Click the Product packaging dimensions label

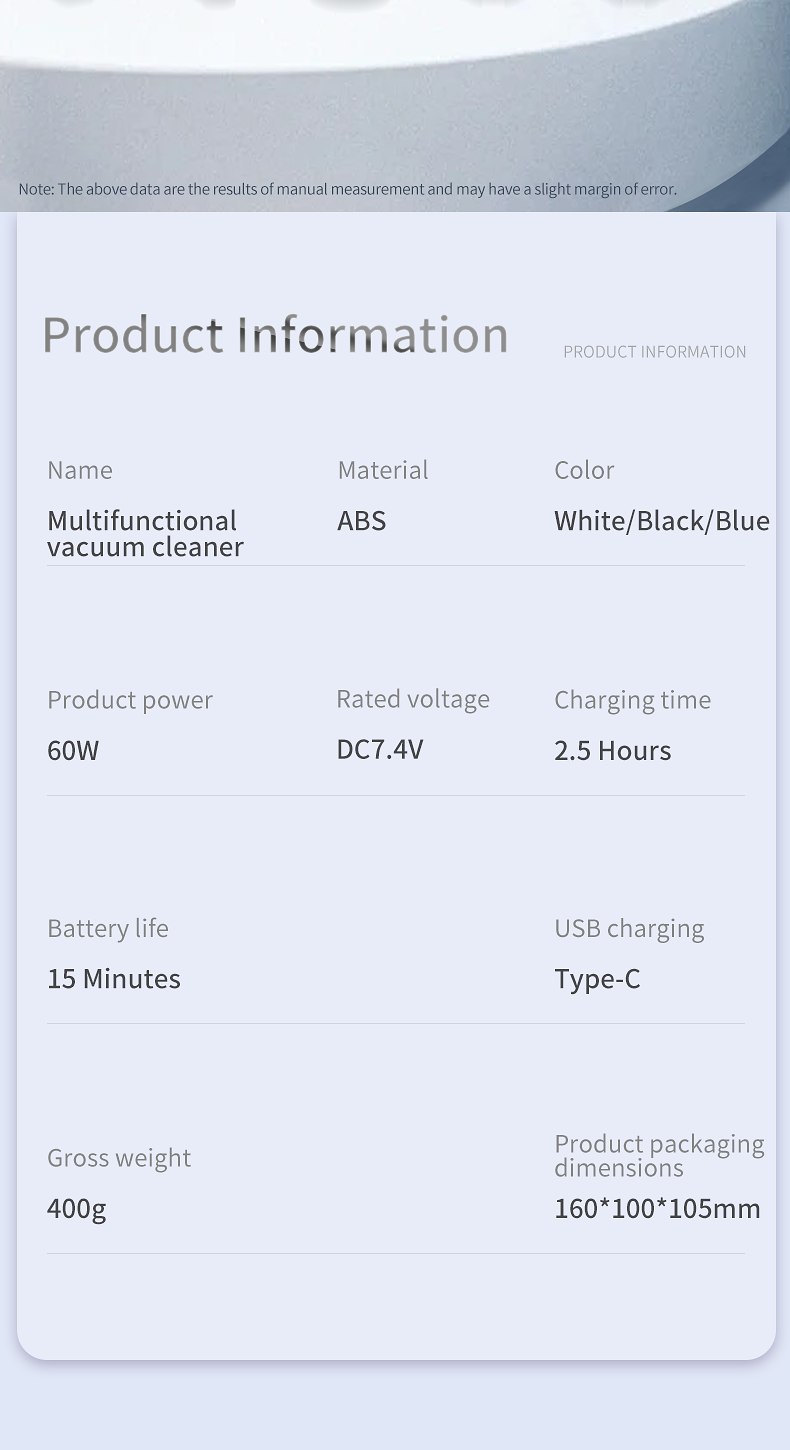[x=659, y=1156]
